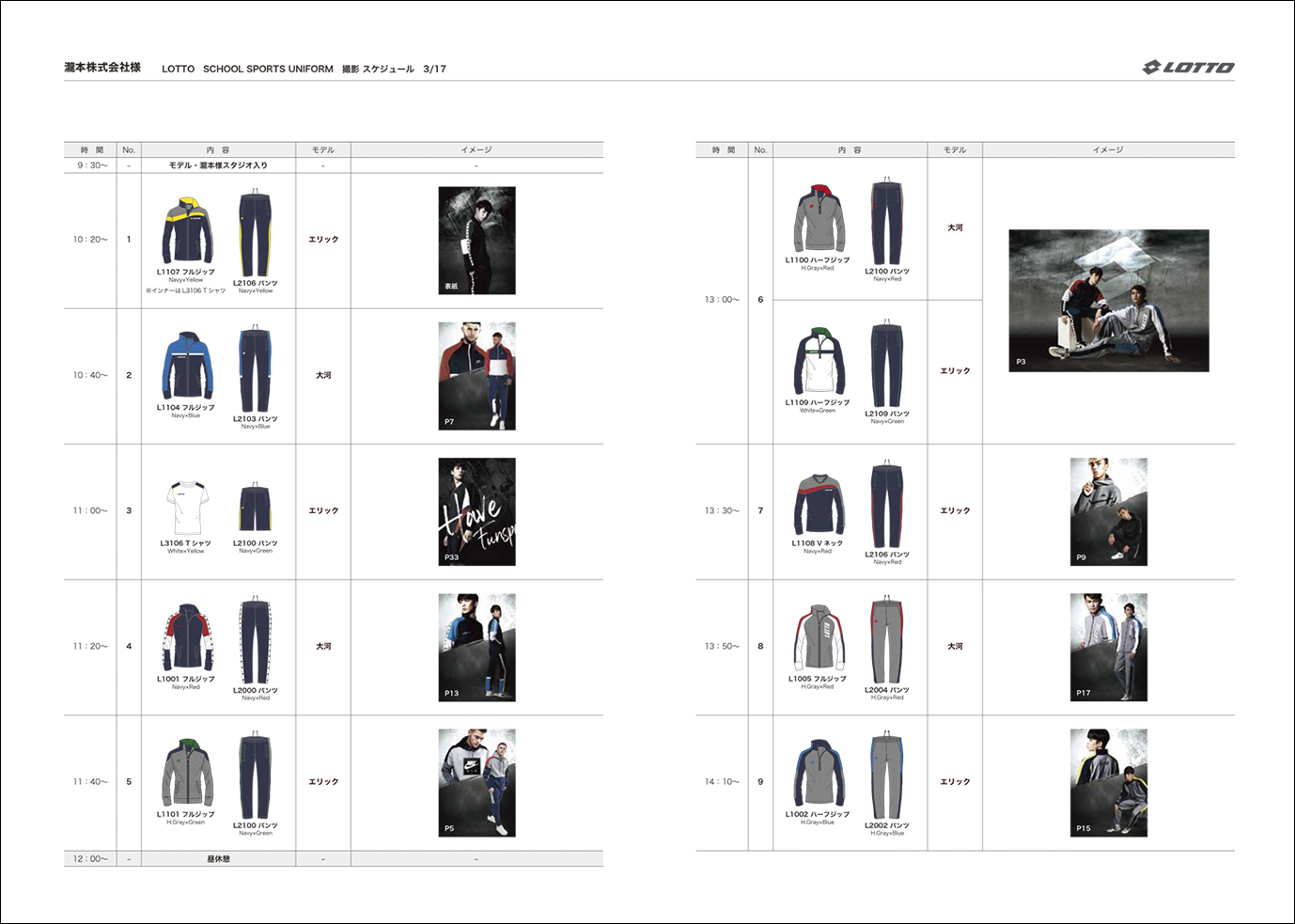The image size is (1295, 924).
Task: Select the 'L1005 フルジップ' label
Action: (818, 679)
